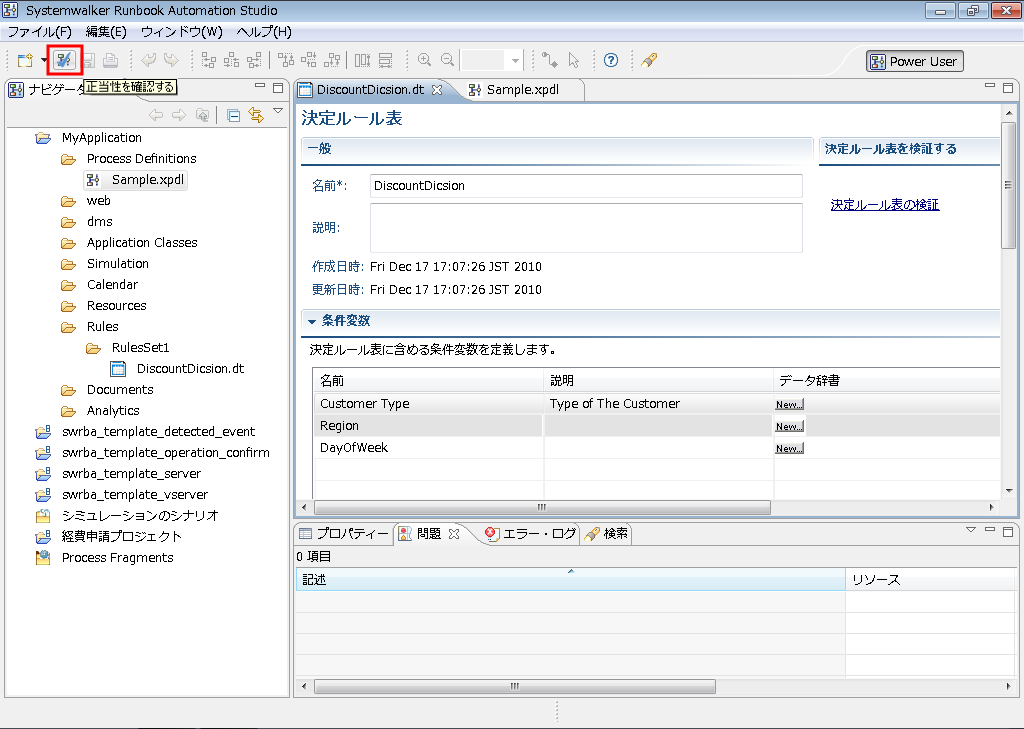Click Collapse All icon in Navigator
This screenshot has height=729, width=1024.
pos(233,116)
